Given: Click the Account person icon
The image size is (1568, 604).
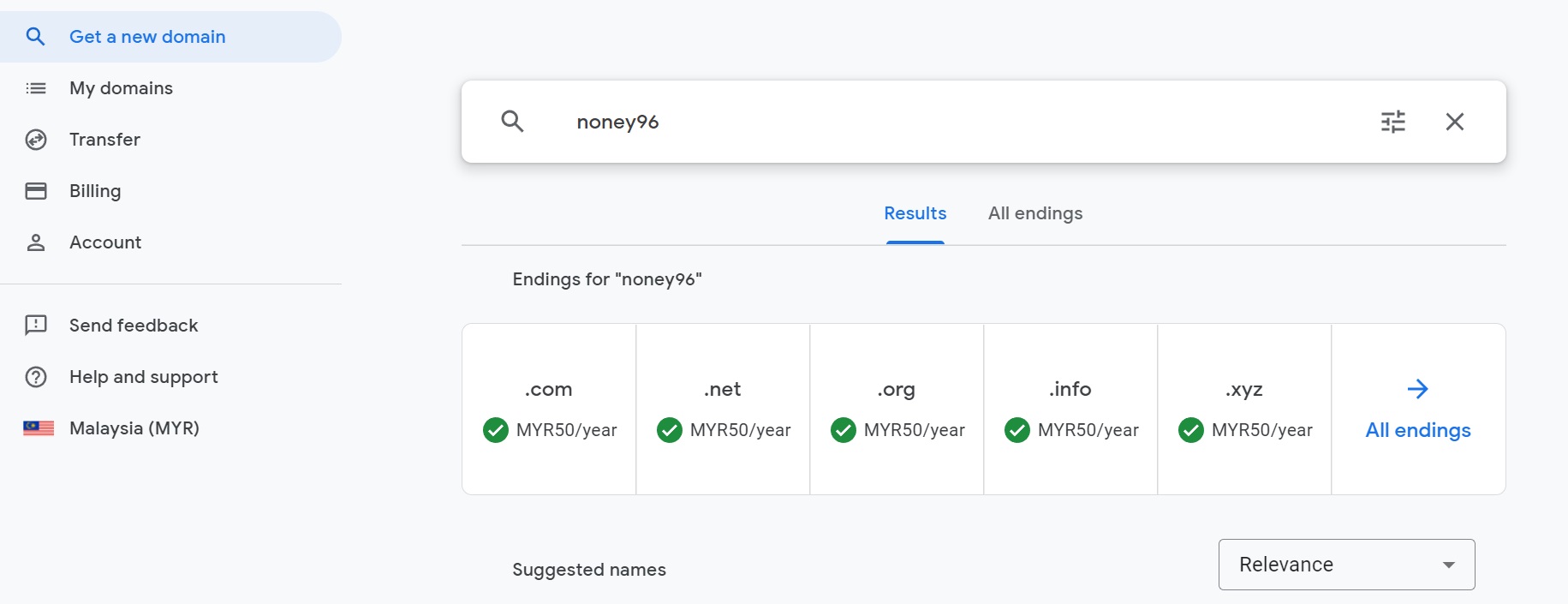Looking at the screenshot, I should (x=36, y=242).
